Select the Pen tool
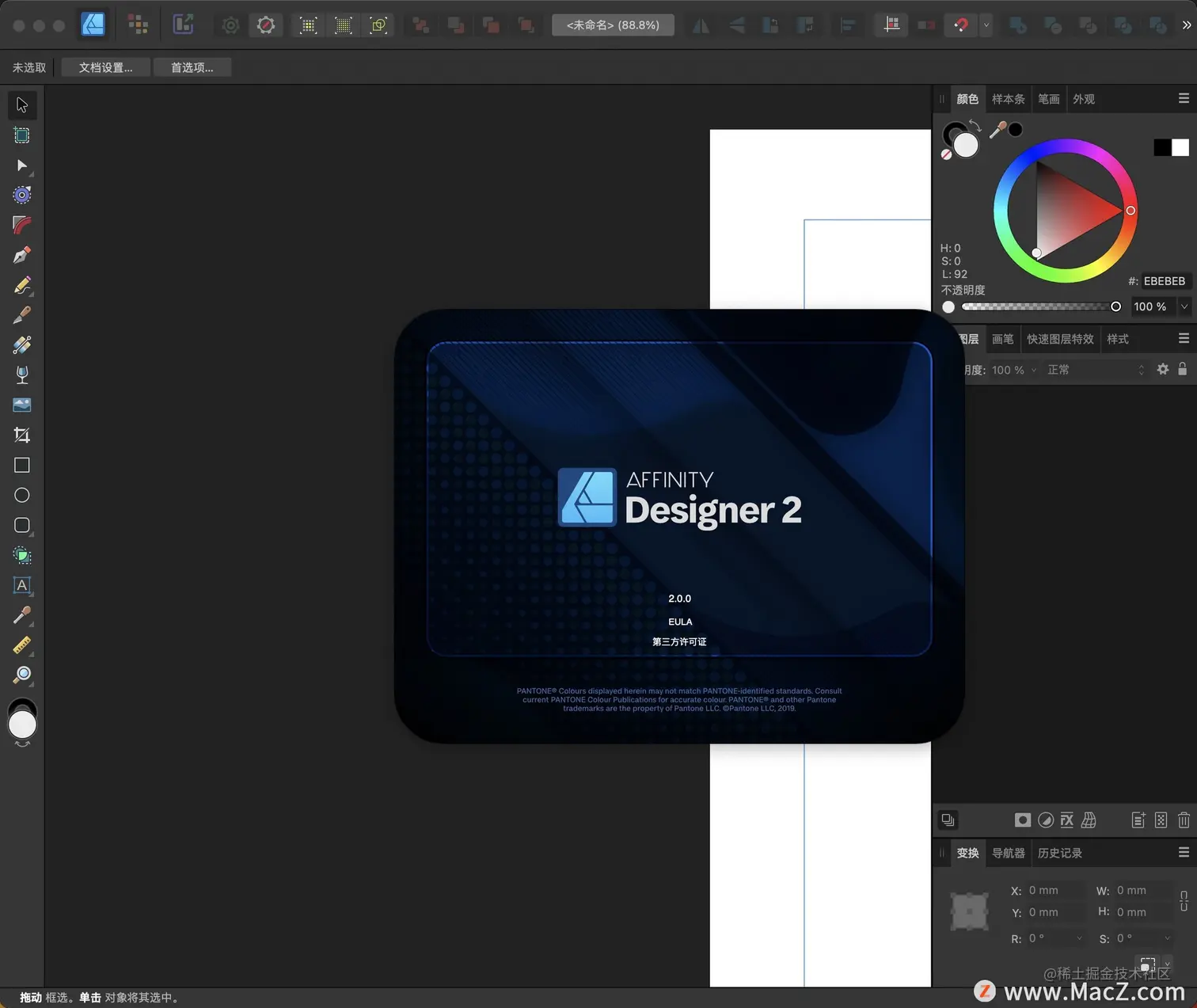Screen dimensions: 1197x1008 tap(22, 255)
